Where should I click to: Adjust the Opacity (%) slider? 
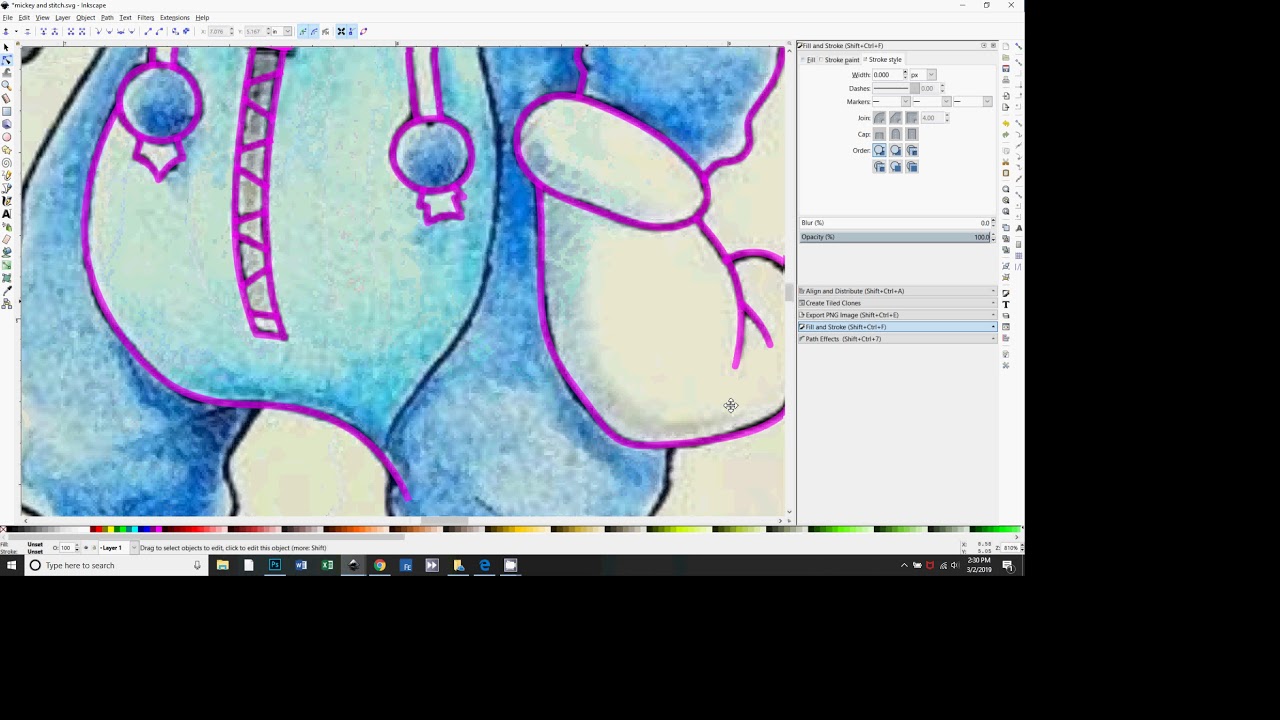coord(896,237)
